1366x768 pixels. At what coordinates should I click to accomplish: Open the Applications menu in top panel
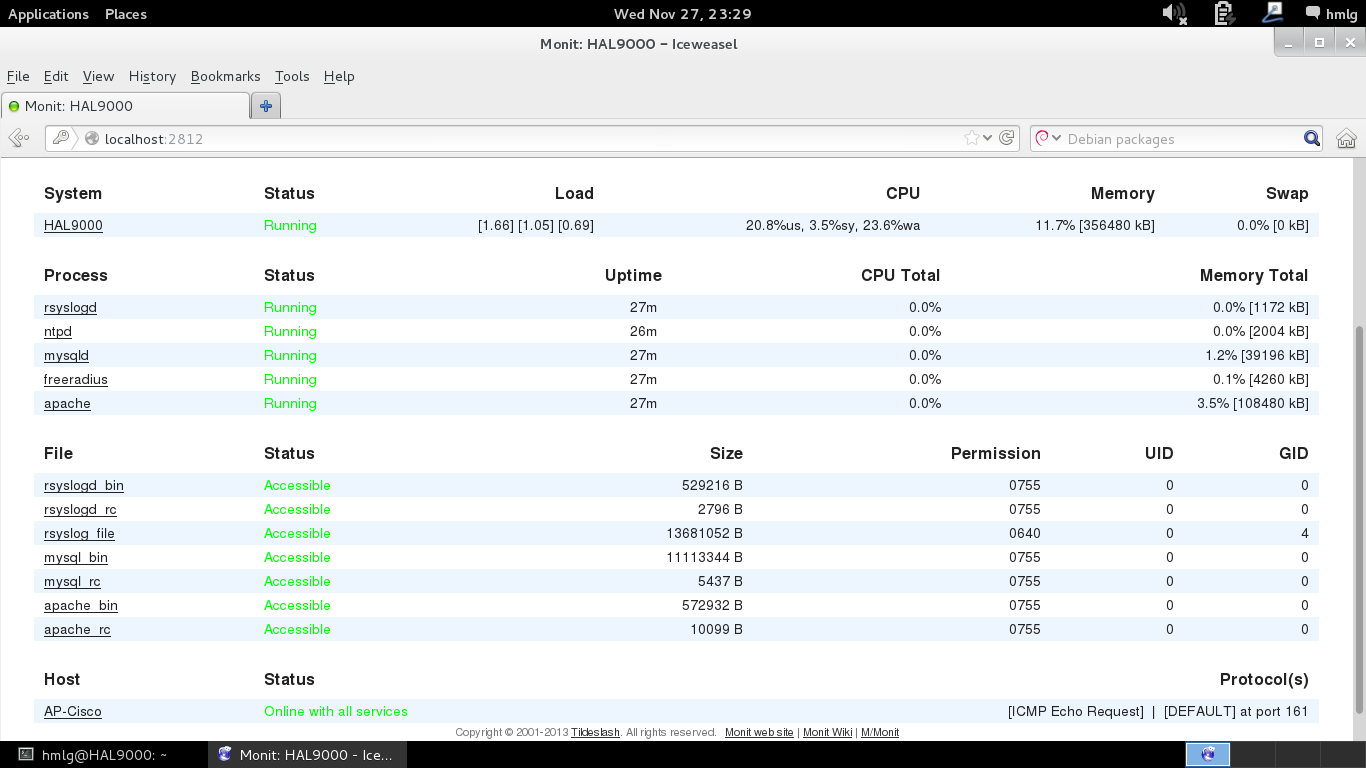[x=48, y=14]
